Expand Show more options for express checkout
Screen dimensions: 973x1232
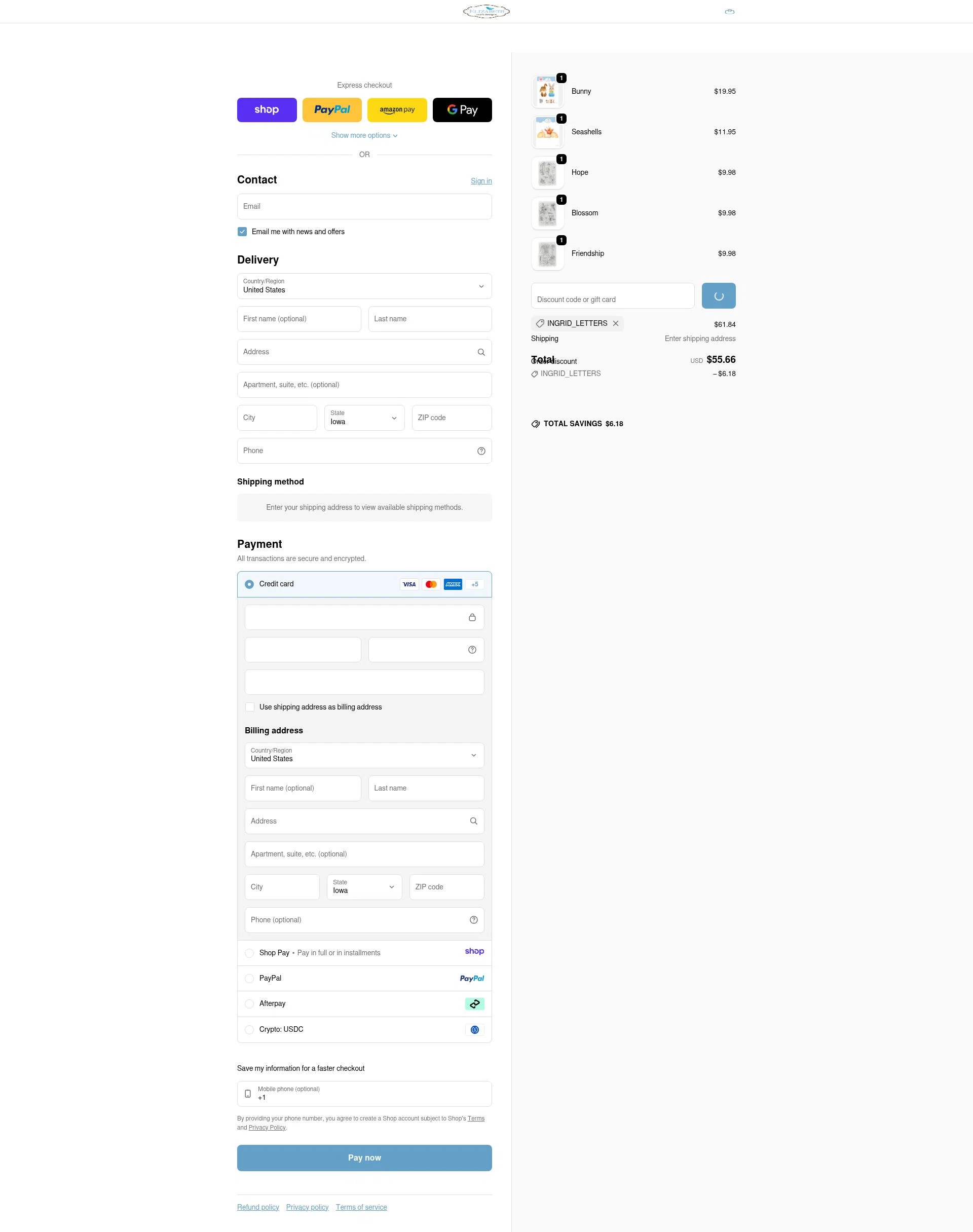(x=364, y=135)
